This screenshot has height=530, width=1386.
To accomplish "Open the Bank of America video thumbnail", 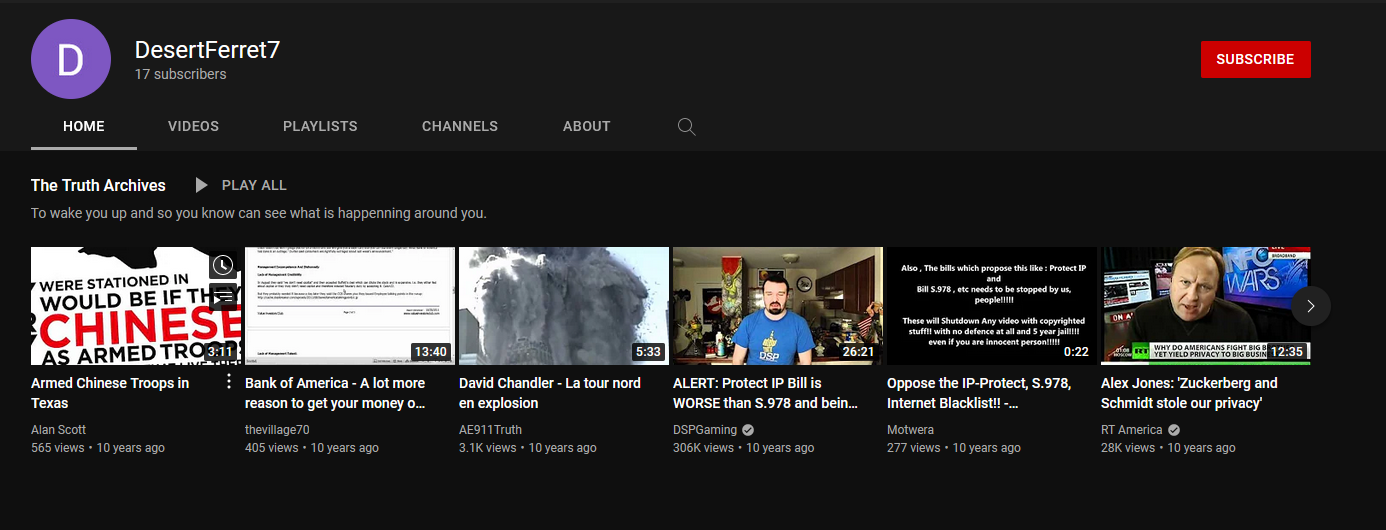I will tap(350, 306).
